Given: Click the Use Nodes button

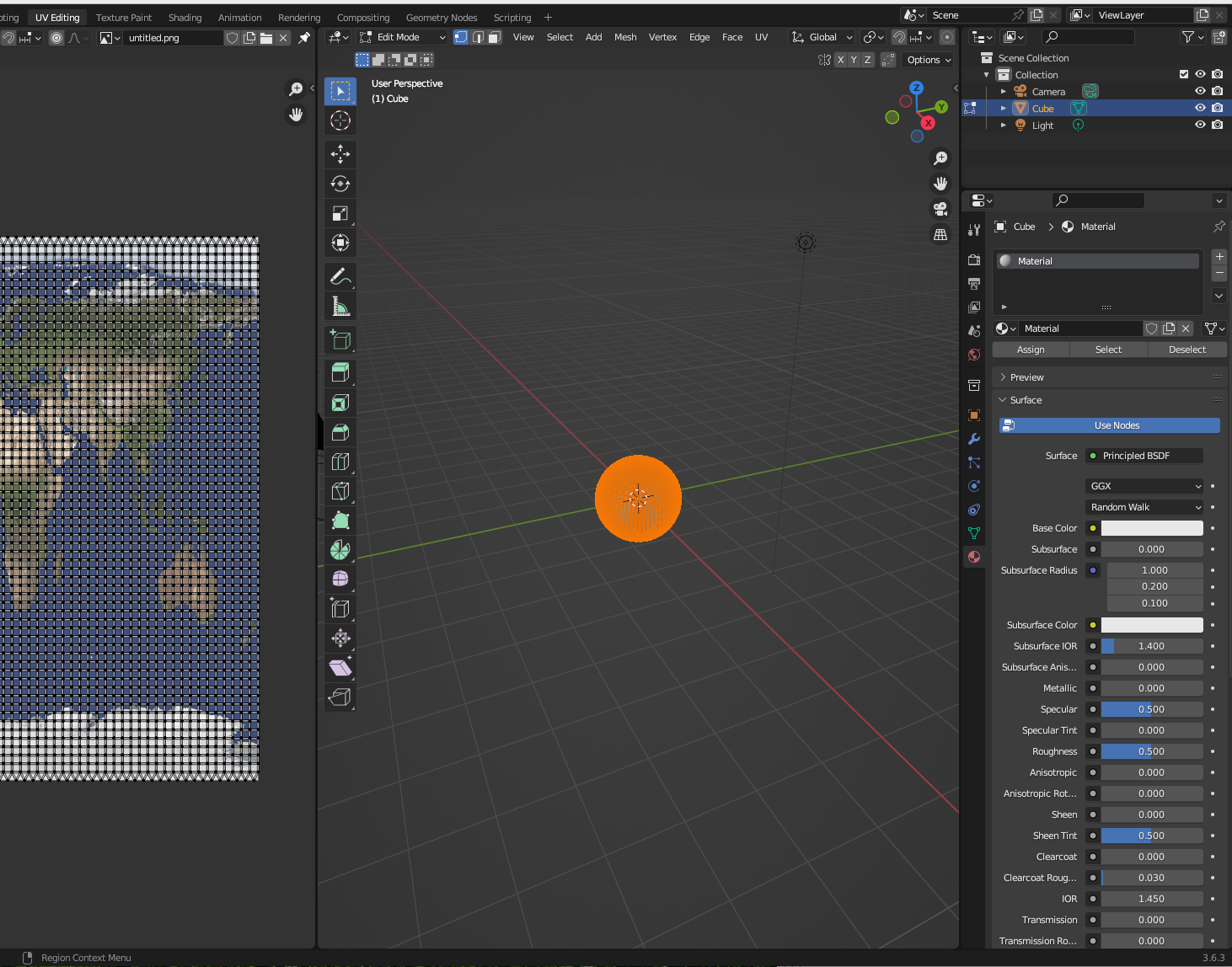Looking at the screenshot, I should 1110,425.
